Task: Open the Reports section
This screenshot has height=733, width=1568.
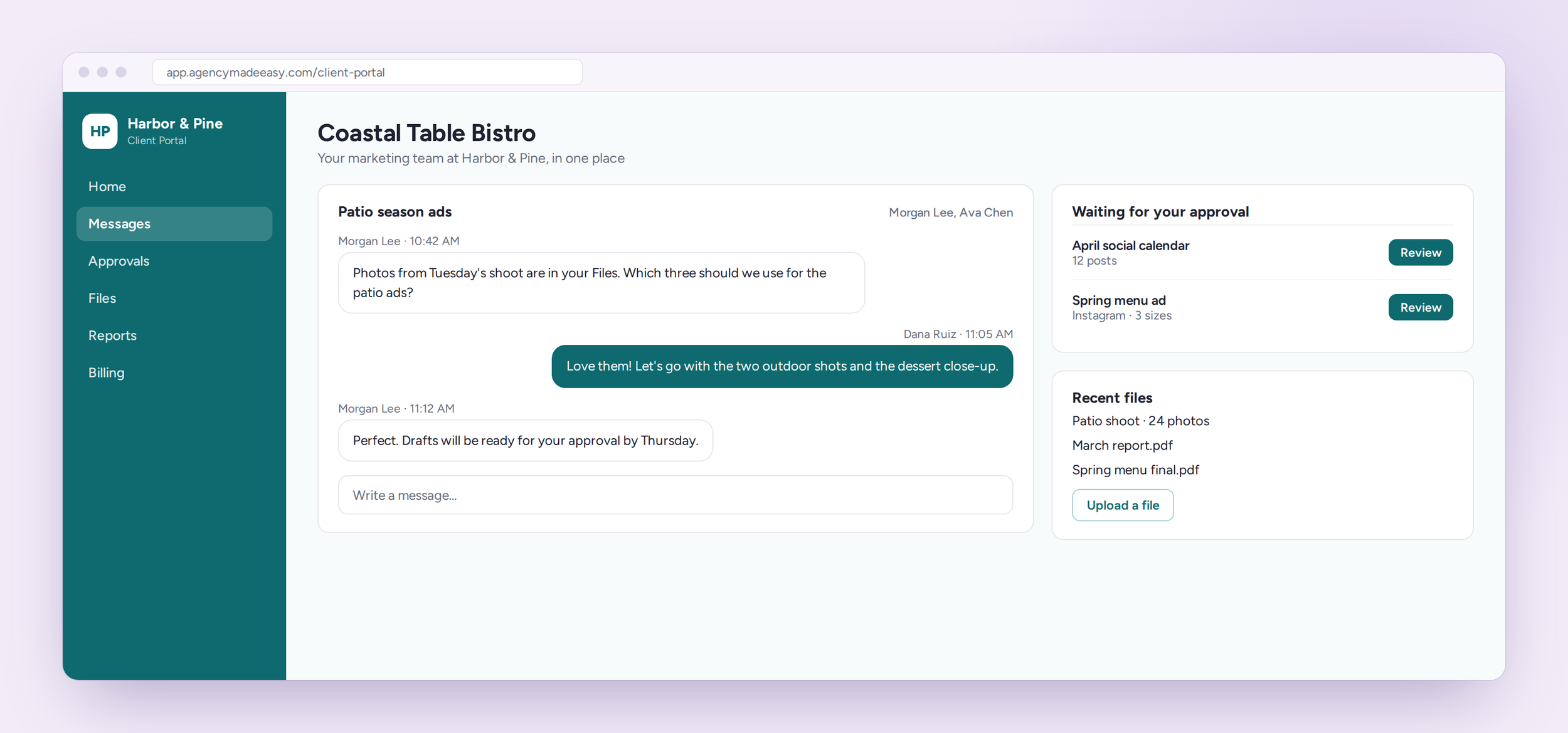Action: click(x=174, y=335)
